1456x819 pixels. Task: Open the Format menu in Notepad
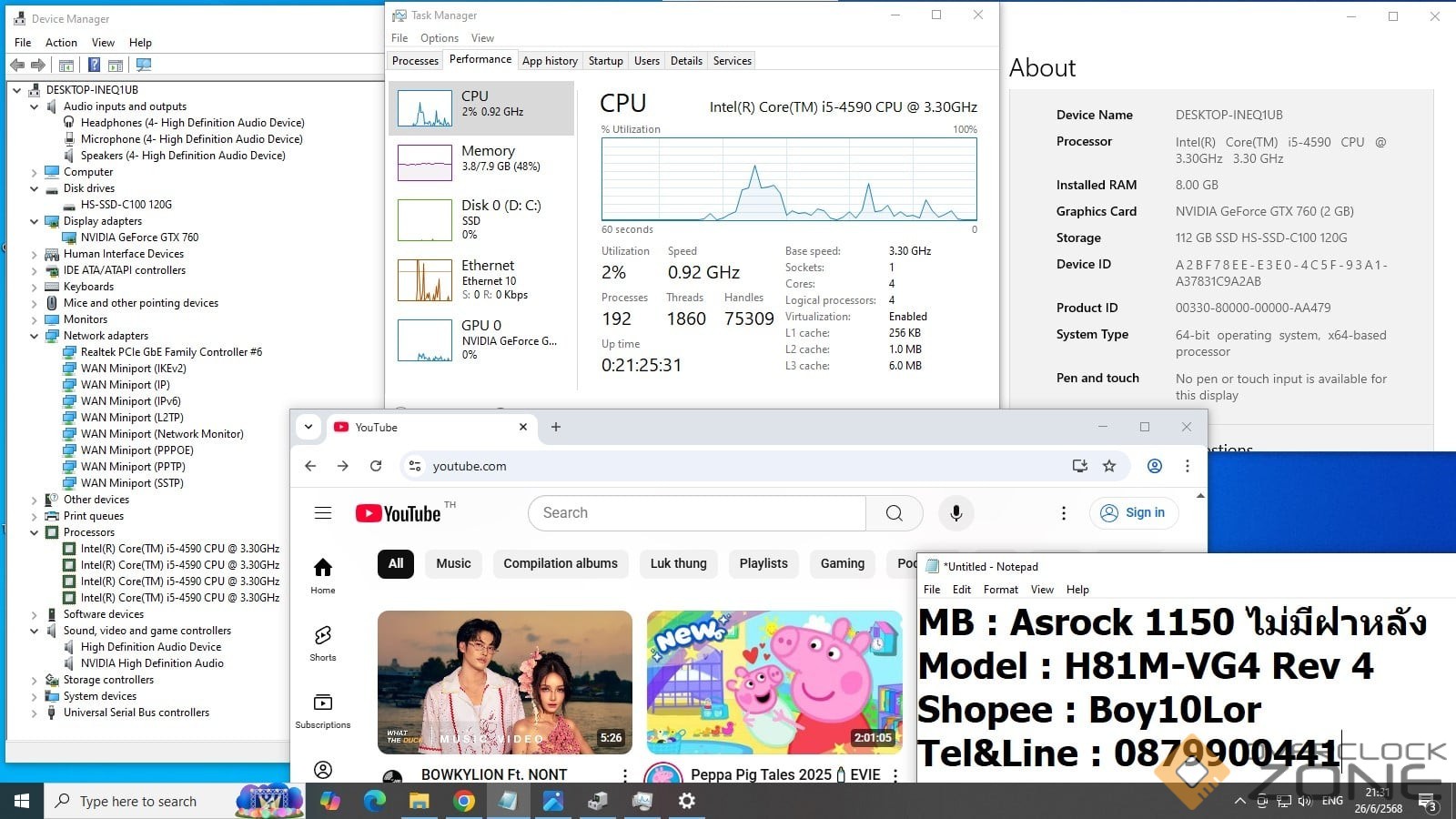tap(1000, 590)
